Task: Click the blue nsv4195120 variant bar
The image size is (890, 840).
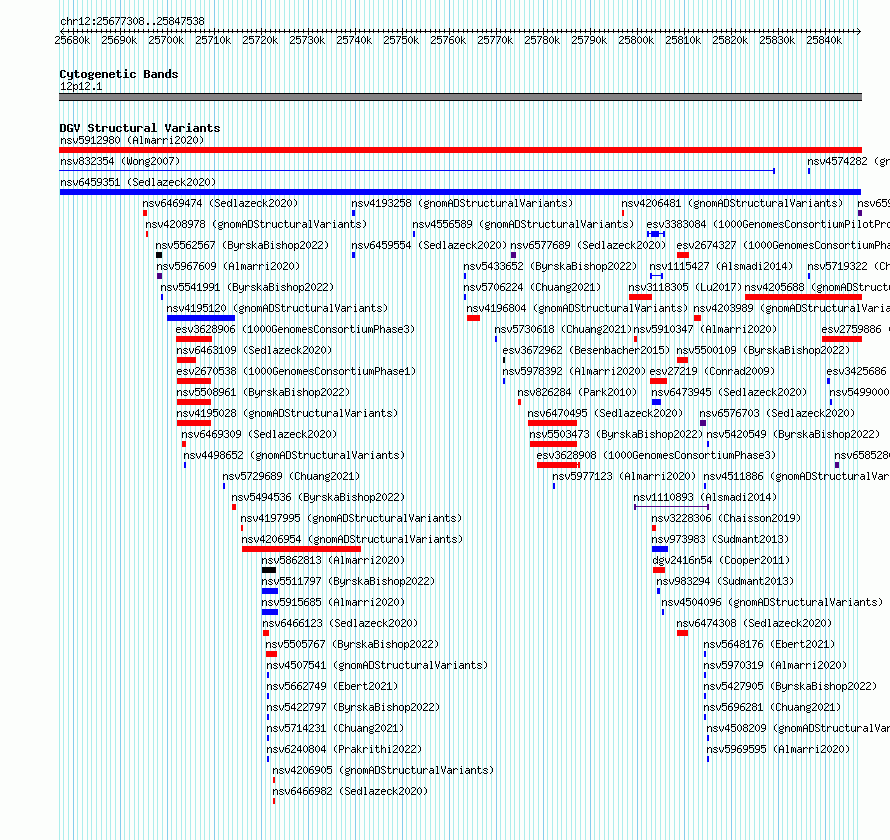Action: pos(201,318)
